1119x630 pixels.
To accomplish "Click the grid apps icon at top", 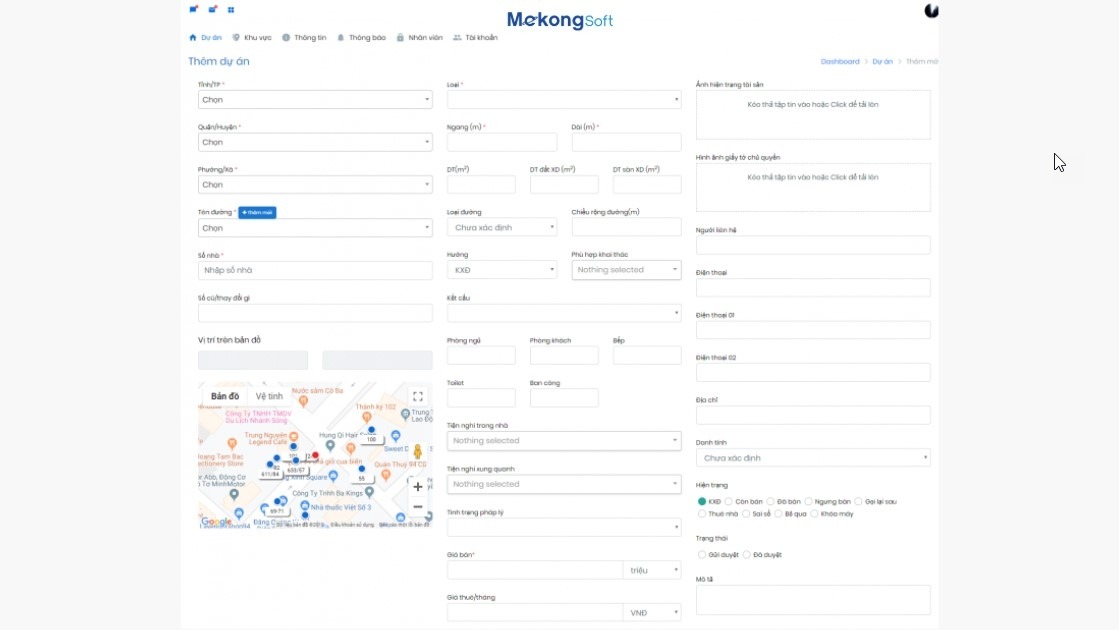I will tap(231, 10).
